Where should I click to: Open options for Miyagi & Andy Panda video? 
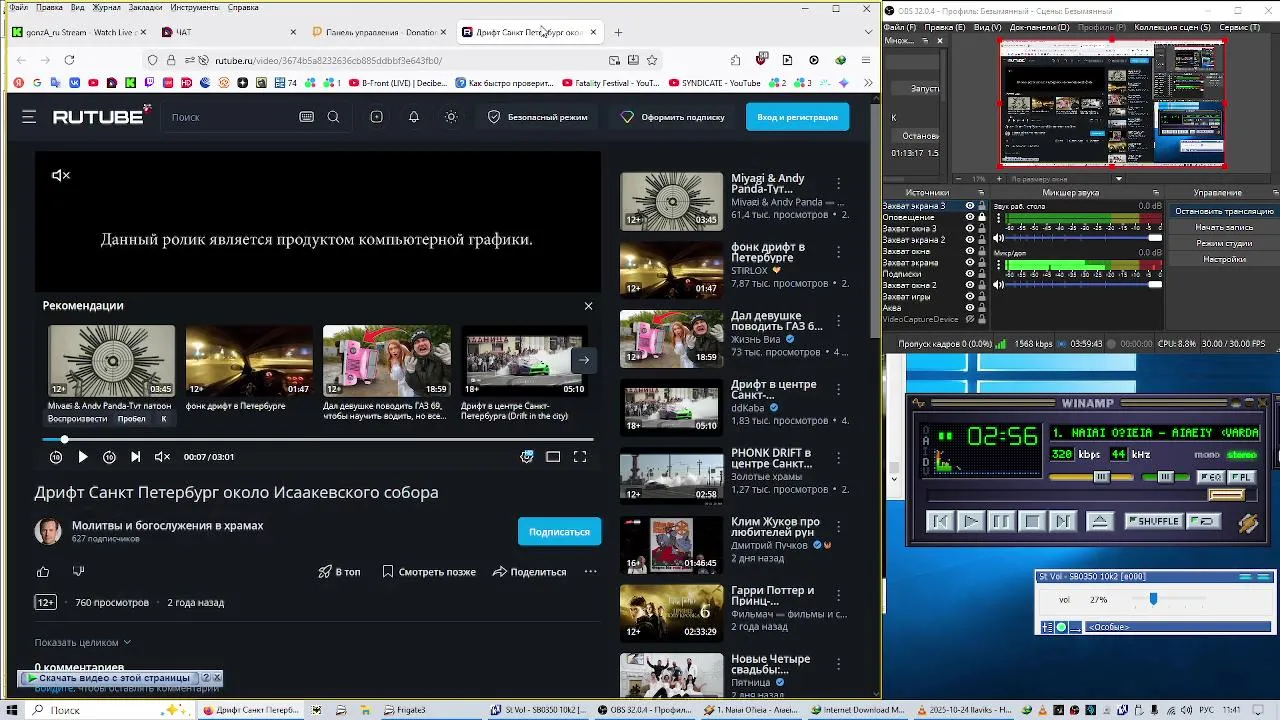838,183
